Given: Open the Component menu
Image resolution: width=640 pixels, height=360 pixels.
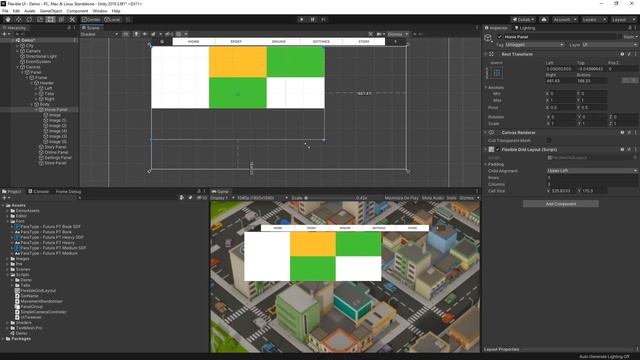Looking at the screenshot, I should tap(77, 11).
